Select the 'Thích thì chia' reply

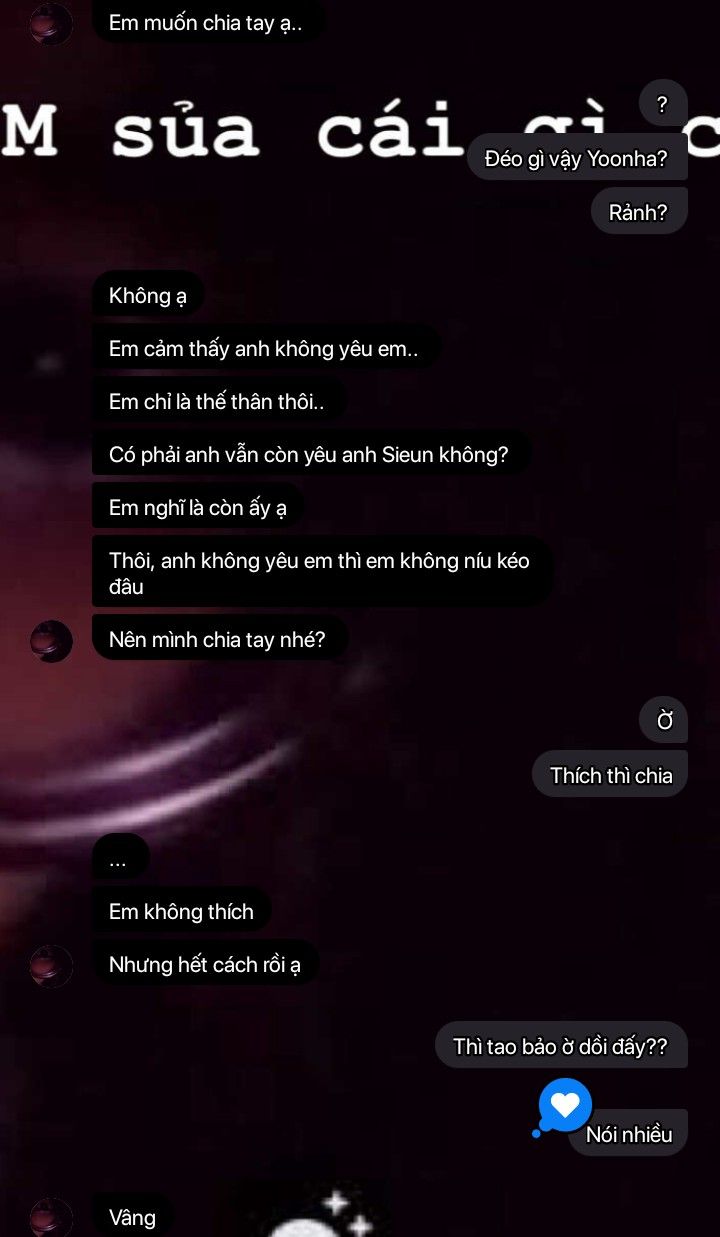coord(611,775)
